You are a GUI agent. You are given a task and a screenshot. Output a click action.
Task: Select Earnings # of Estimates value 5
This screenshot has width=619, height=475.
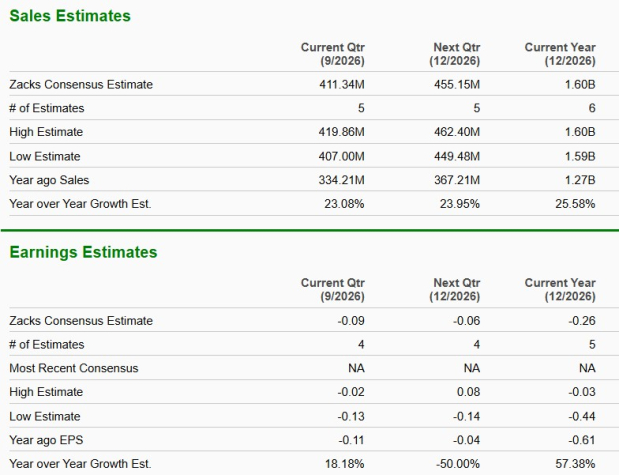click(x=592, y=344)
